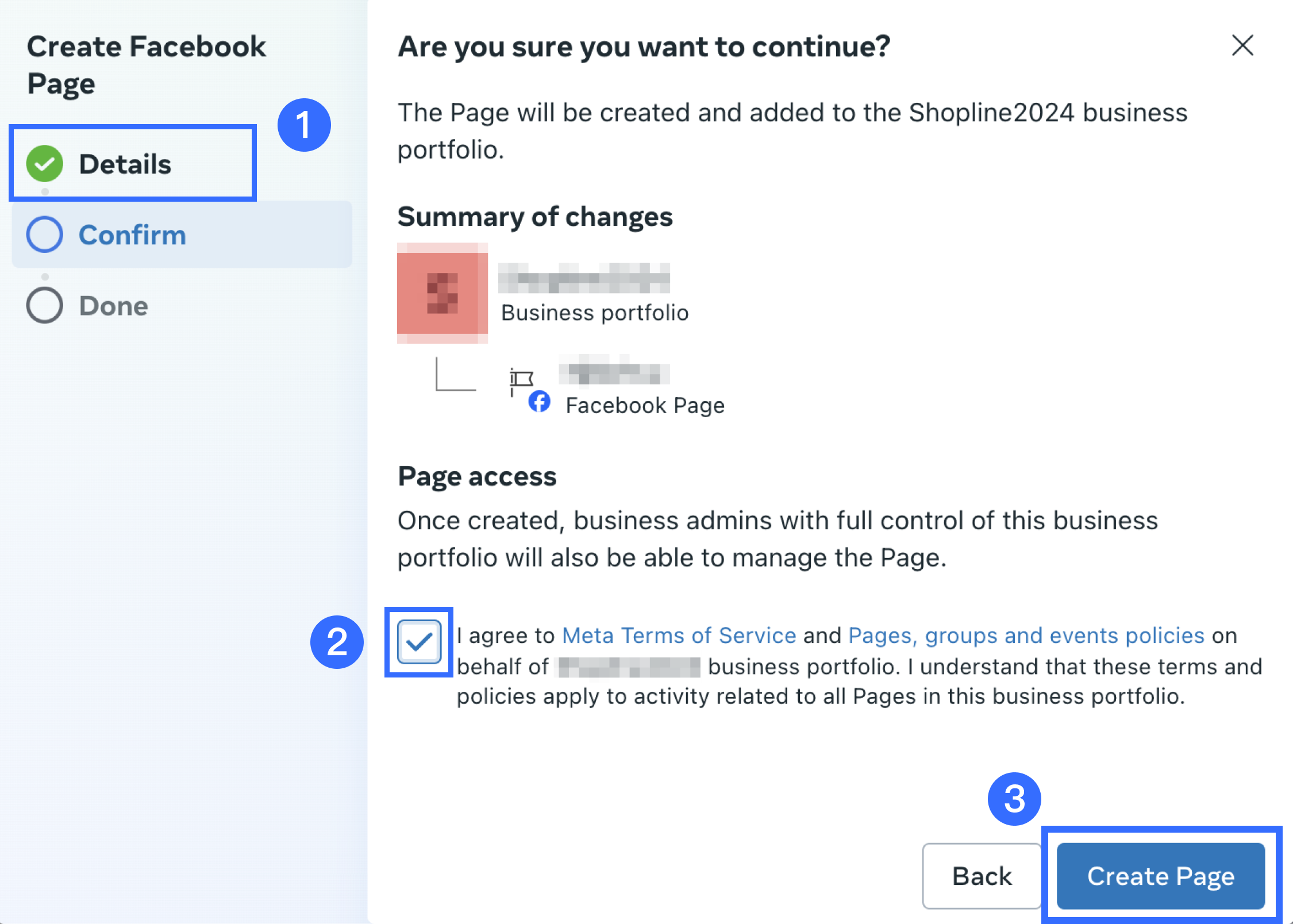
Task: Click the blurred business portfolio name
Action: (584, 278)
